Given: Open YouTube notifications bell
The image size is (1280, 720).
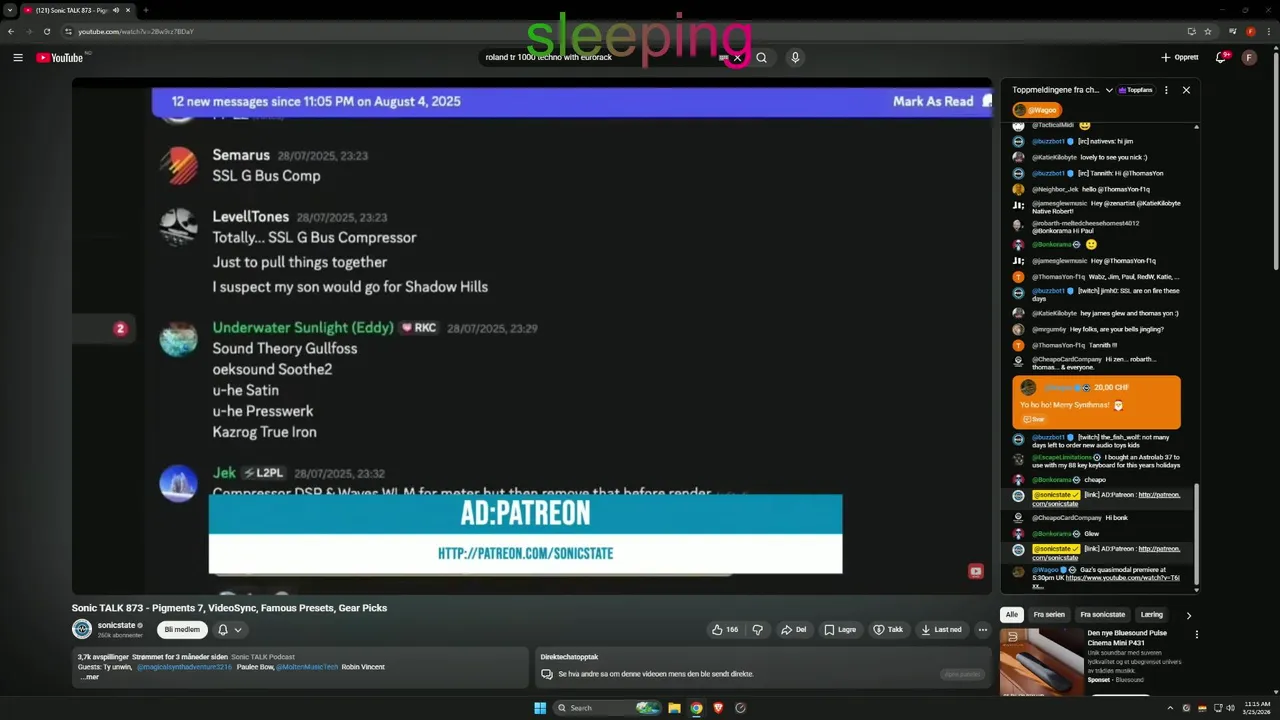Looking at the screenshot, I should click(1221, 57).
